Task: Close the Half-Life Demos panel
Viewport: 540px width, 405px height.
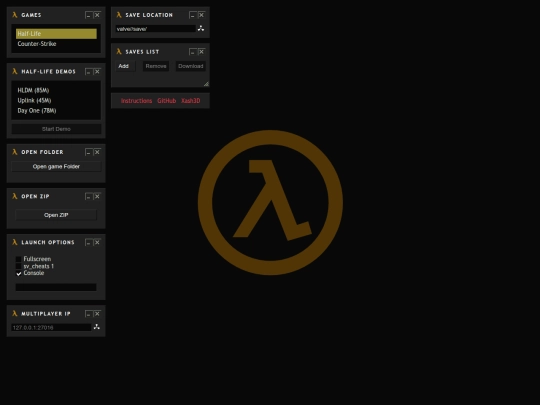Action: [x=97, y=71]
